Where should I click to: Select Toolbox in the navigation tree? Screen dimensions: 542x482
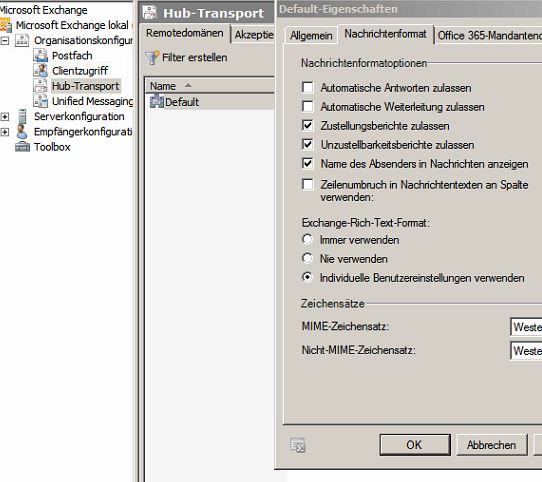click(x=52, y=147)
